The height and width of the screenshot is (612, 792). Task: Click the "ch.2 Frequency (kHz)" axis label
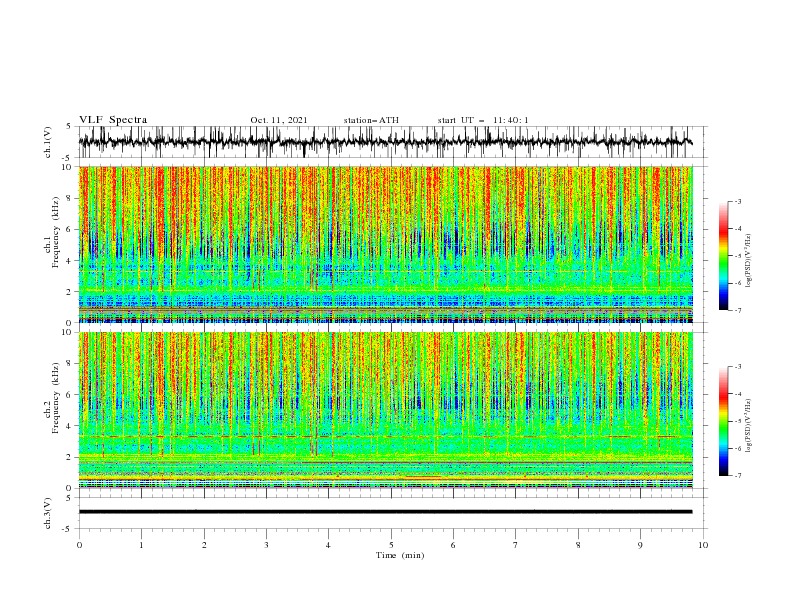(53, 398)
